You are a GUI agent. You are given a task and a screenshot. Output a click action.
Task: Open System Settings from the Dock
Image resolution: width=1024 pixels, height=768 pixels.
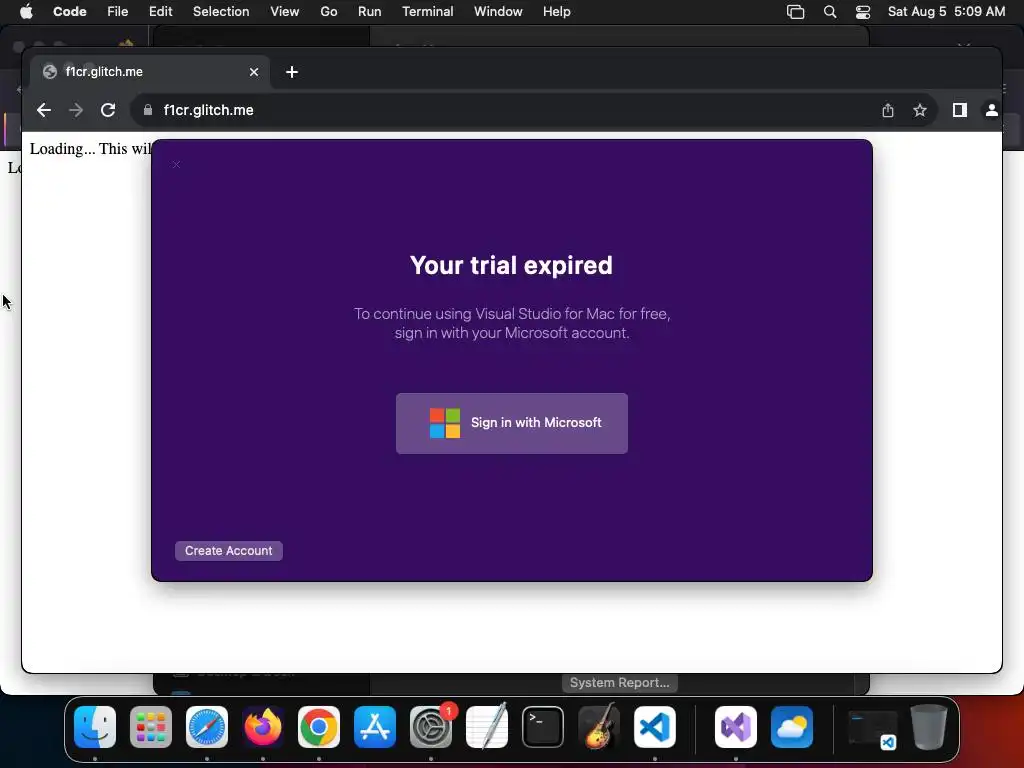click(x=431, y=727)
